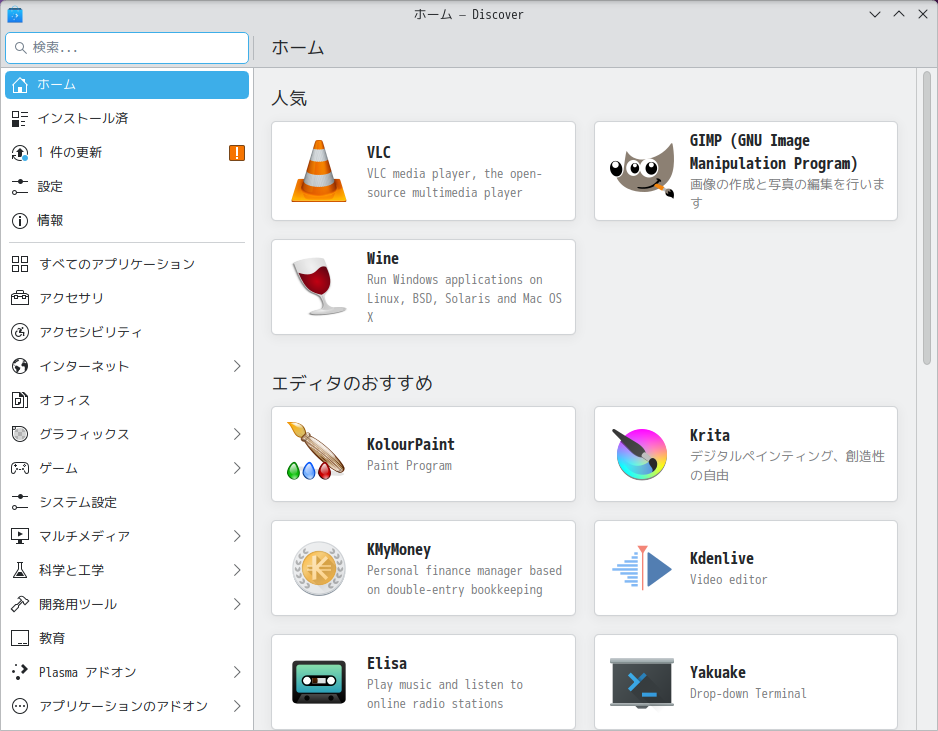Click the palette icon for グラフィックス
The height and width of the screenshot is (731, 938).
pyautogui.click(x=20, y=434)
